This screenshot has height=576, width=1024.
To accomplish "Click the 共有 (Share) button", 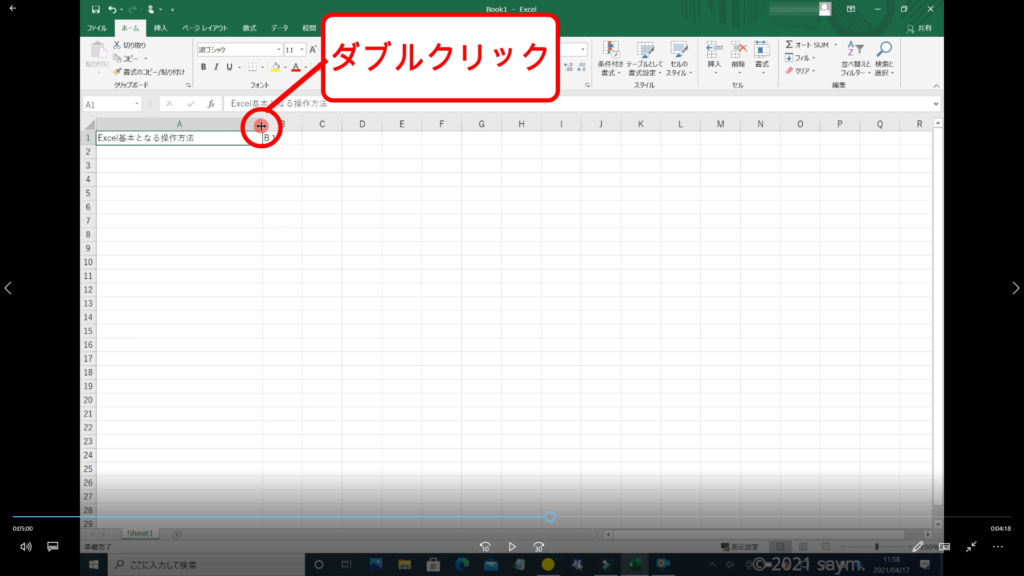I will [925, 28].
